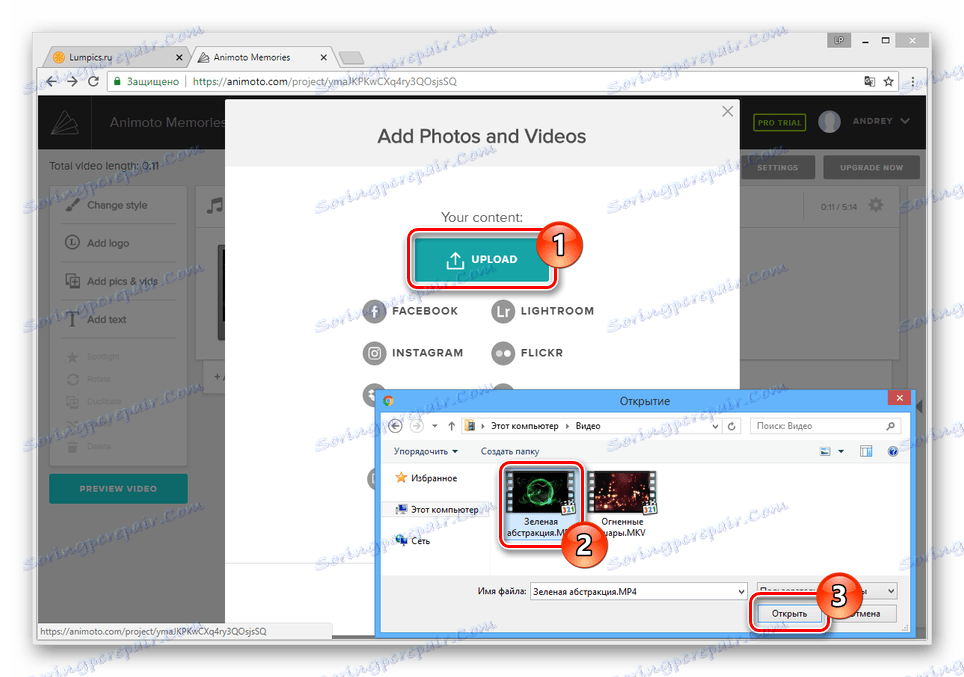Close the Add Photos and Videos dialog
Image resolution: width=964 pixels, height=677 pixels.
click(727, 111)
